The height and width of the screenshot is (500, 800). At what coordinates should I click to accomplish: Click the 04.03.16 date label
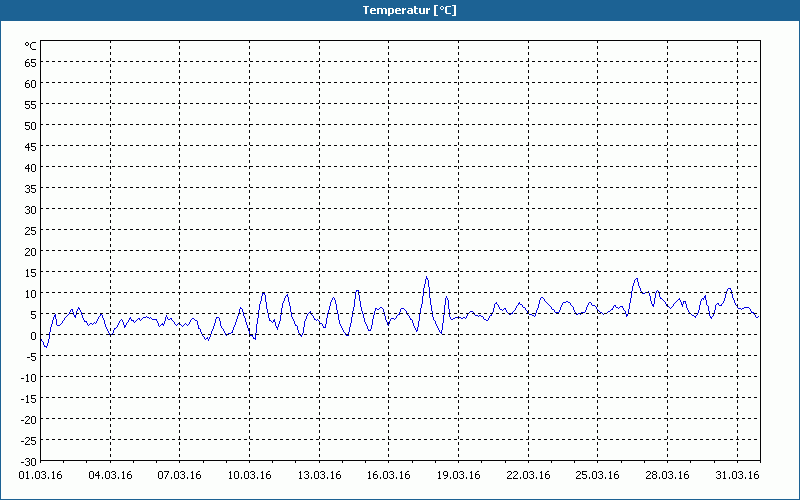coord(110,476)
